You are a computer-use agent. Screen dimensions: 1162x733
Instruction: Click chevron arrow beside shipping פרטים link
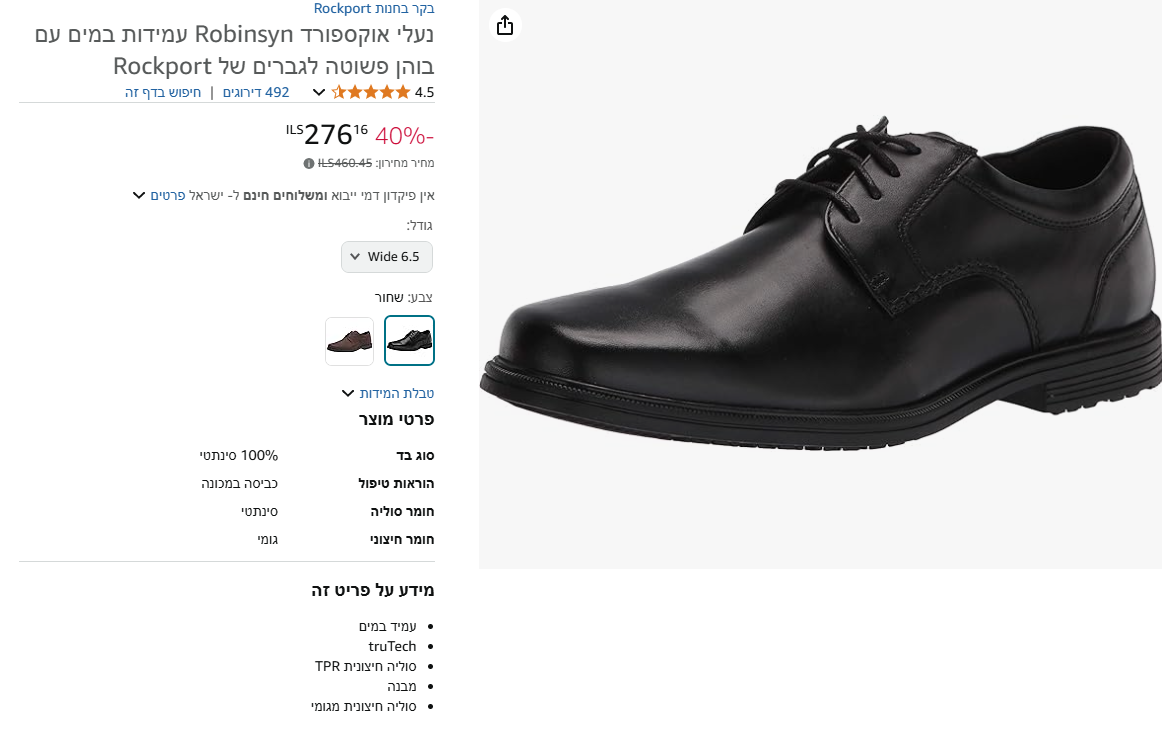[x=139, y=195]
